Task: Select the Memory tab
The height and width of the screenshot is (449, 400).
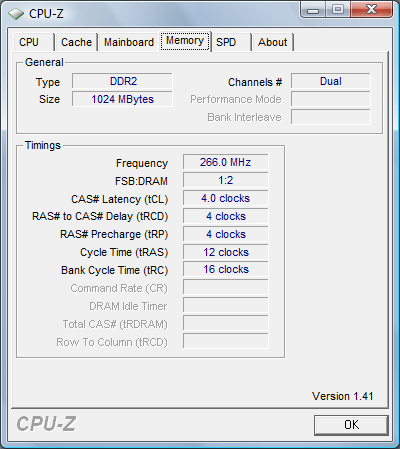Action: point(185,41)
